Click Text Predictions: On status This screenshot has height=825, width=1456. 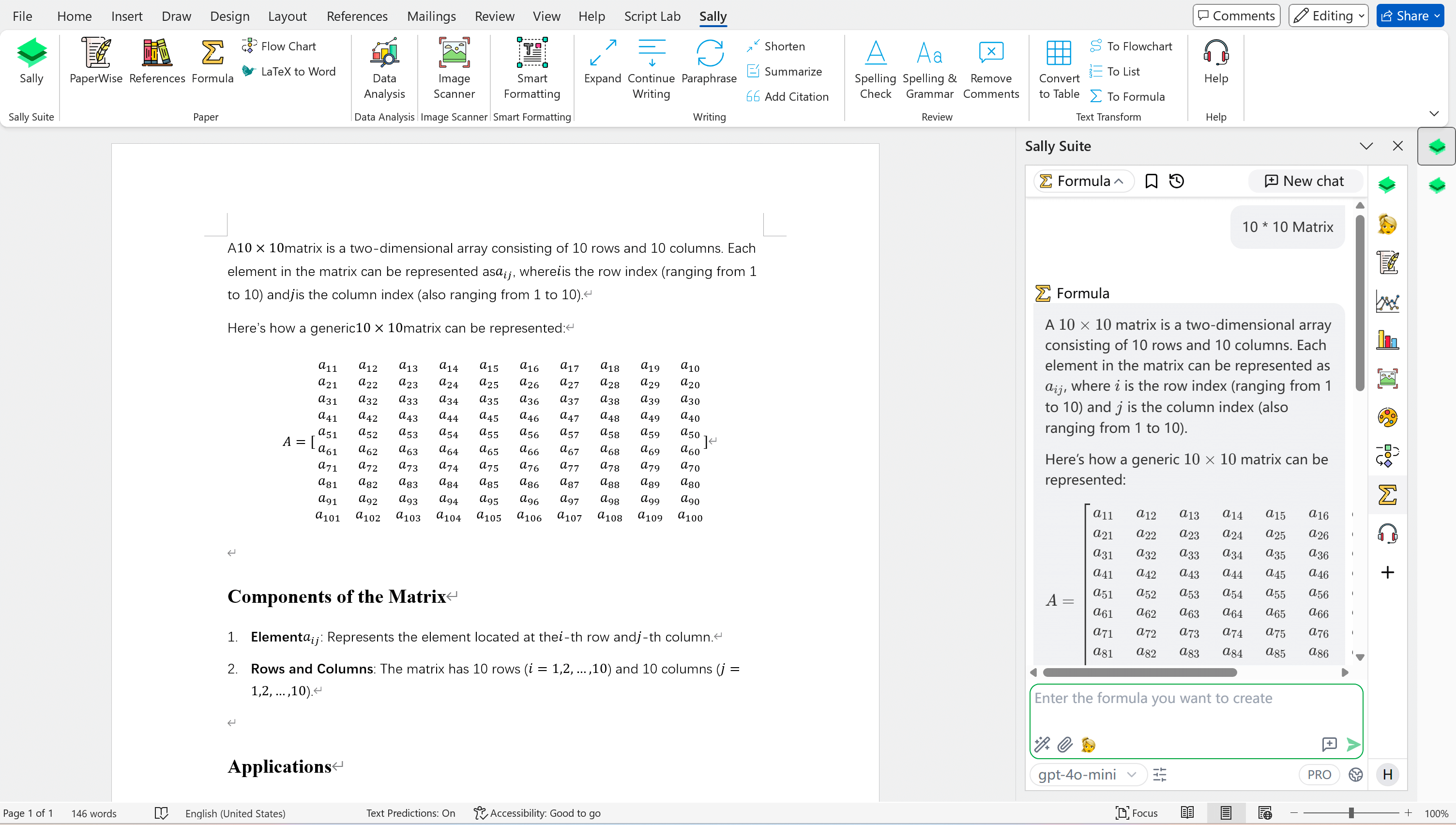point(410,813)
